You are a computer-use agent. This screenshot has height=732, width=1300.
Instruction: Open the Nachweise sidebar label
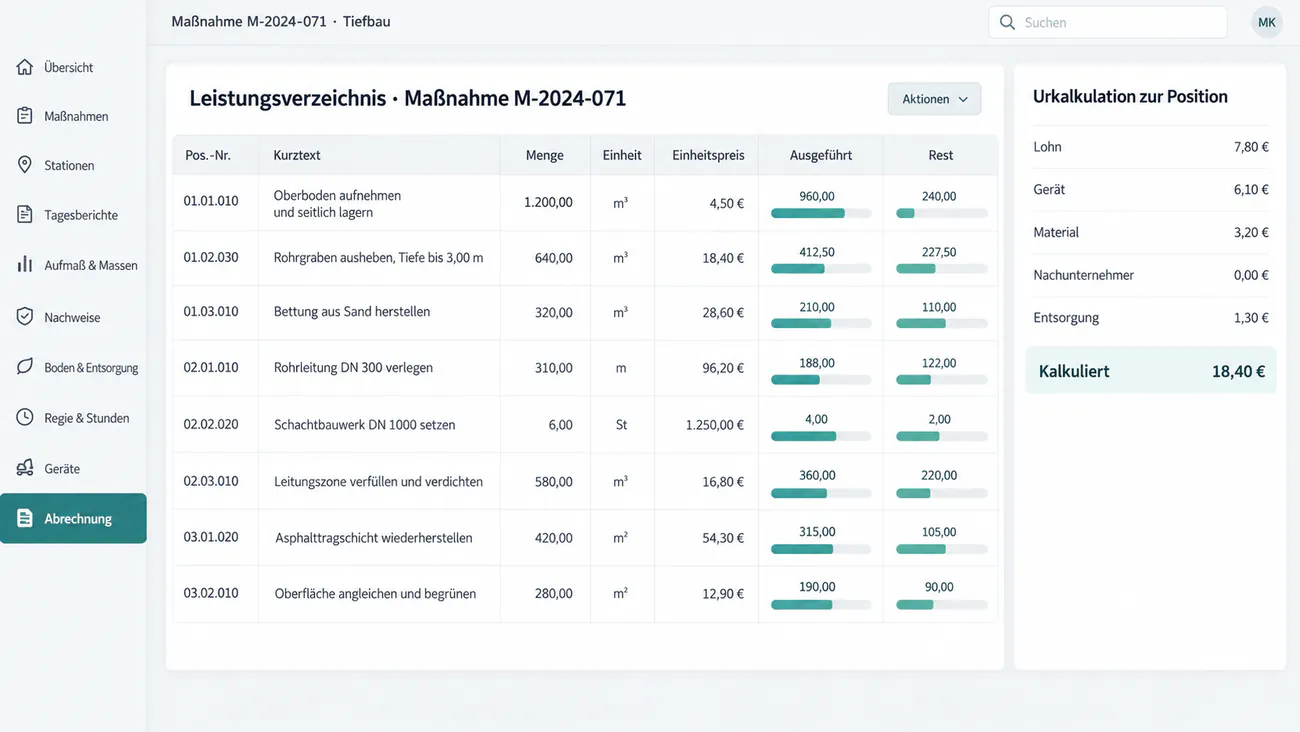click(x=72, y=317)
